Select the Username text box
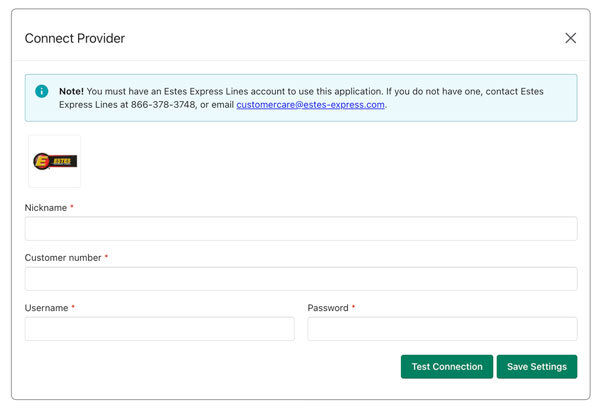 pos(159,329)
